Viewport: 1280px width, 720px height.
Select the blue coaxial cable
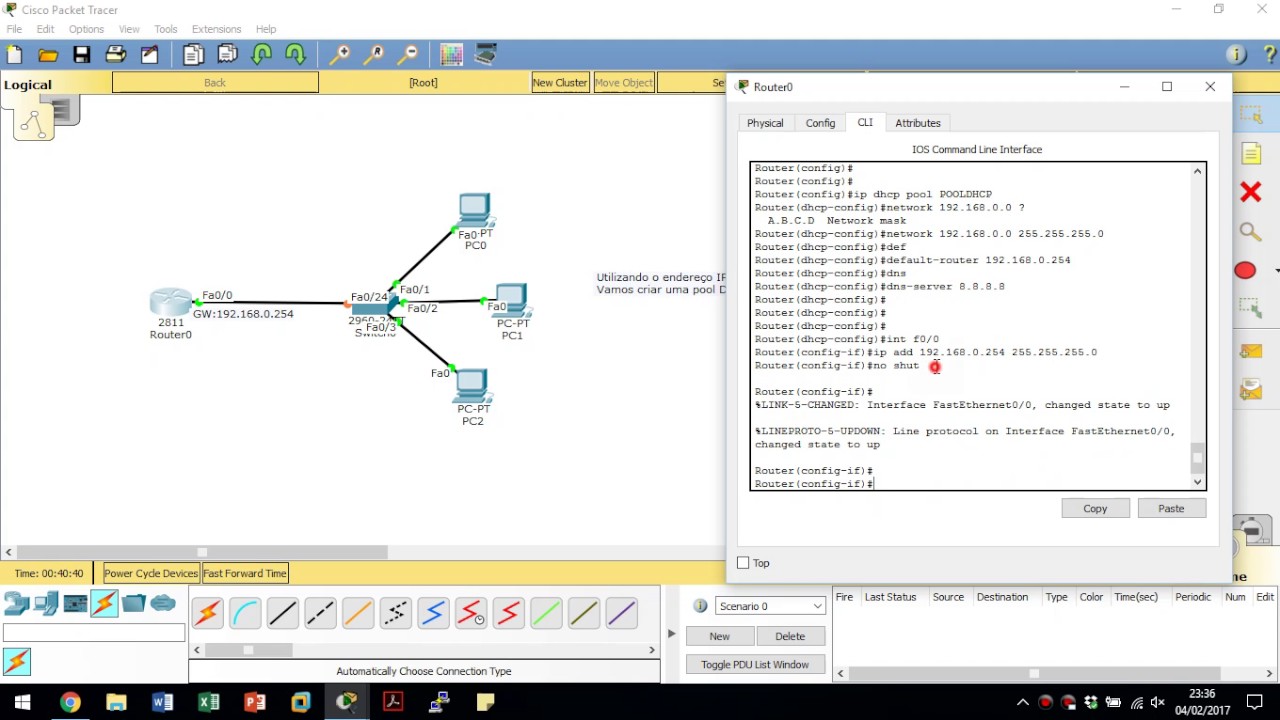pyautogui.click(x=433, y=613)
